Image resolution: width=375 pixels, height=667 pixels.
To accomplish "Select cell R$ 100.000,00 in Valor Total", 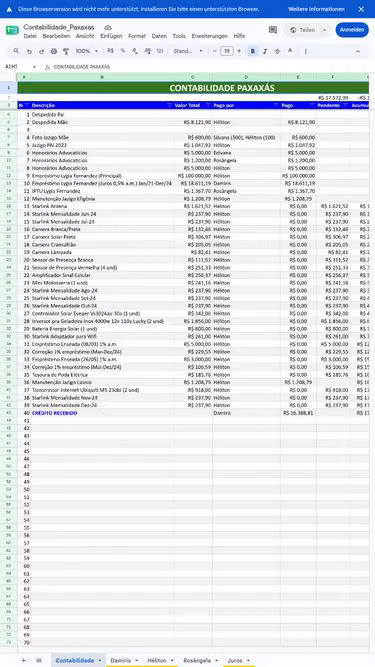I will point(193,176).
